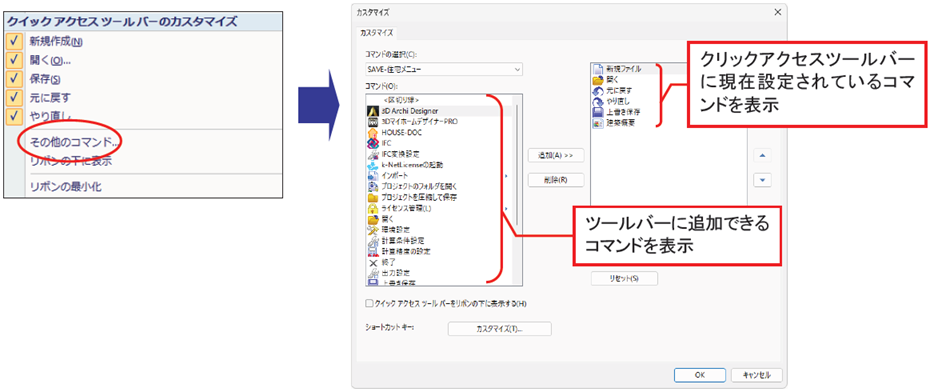Screen dimensions: 930x392
Task: Choose the インポート command icon
Action: tap(373, 176)
